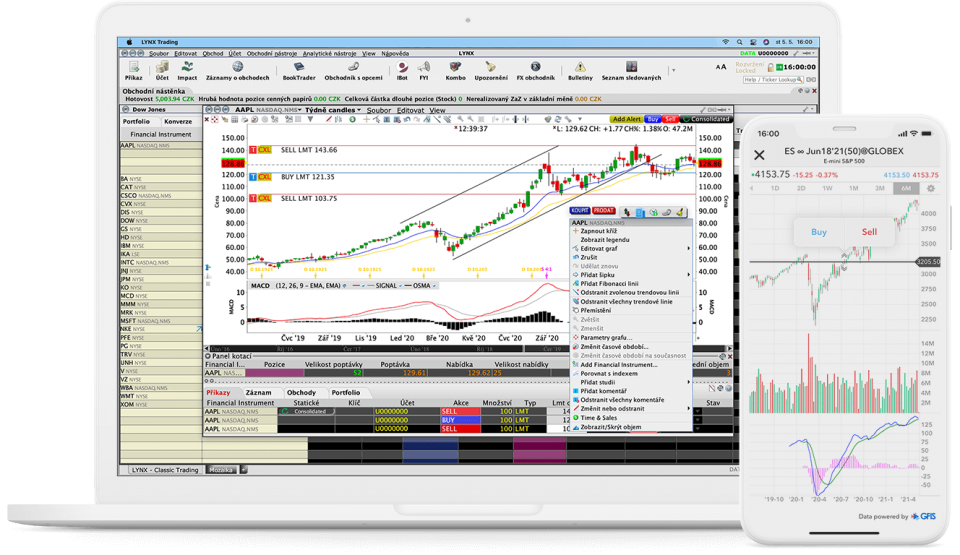
Task: Open the Soubor menu in main menubar
Action: [x=159, y=53]
